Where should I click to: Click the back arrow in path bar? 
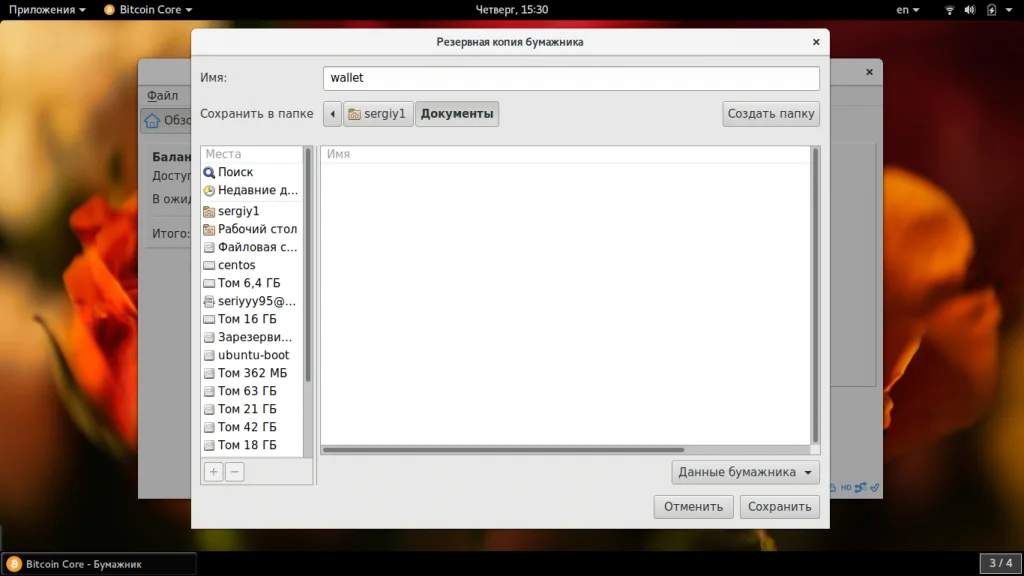tap(332, 114)
